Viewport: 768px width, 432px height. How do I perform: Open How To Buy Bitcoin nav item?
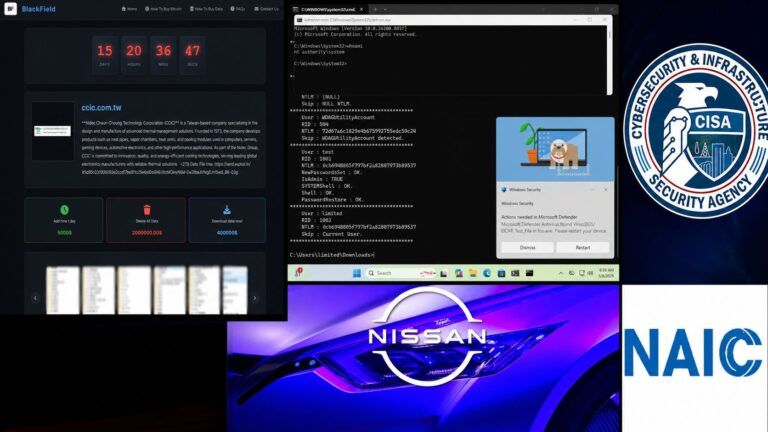click(x=163, y=9)
